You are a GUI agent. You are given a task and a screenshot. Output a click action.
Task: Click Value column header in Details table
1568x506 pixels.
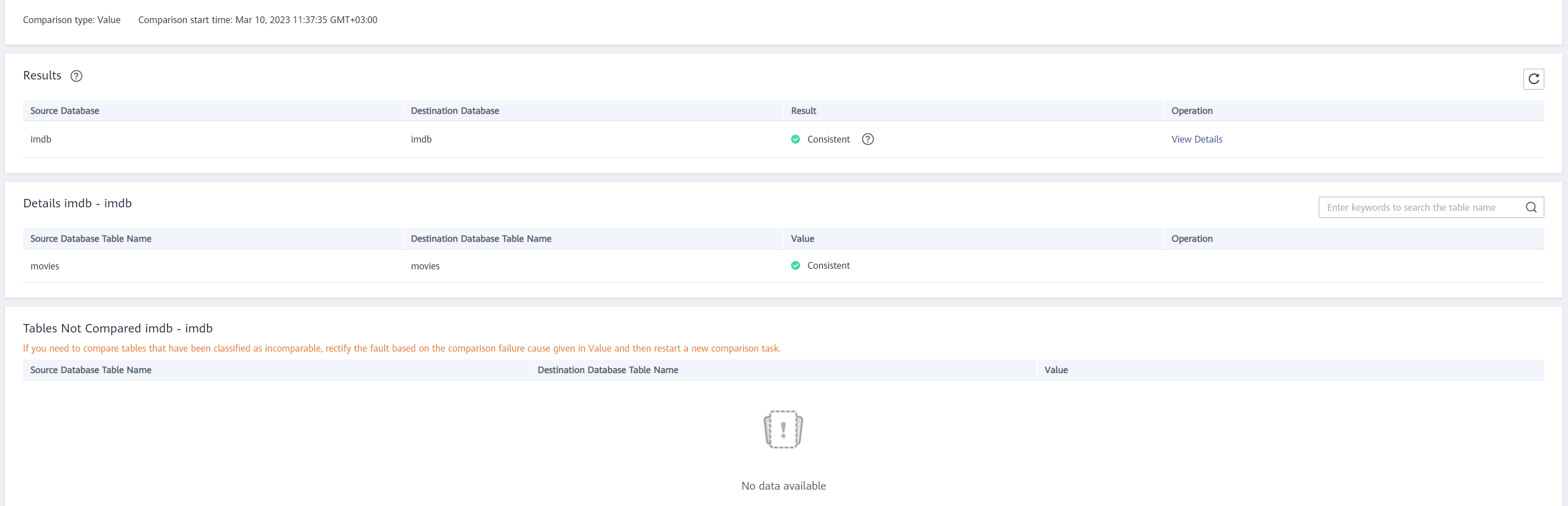coord(802,239)
